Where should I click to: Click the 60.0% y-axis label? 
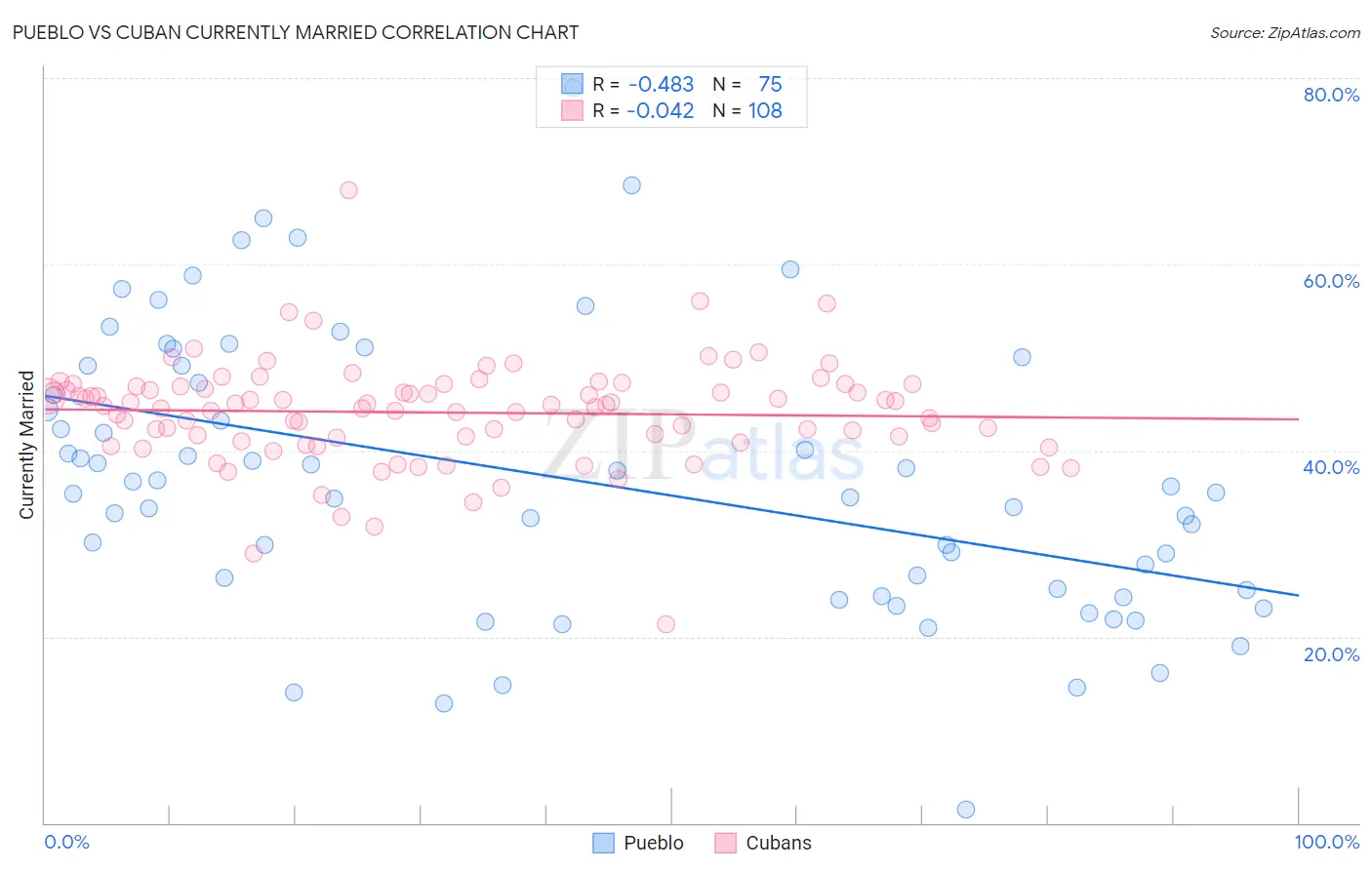click(1331, 281)
